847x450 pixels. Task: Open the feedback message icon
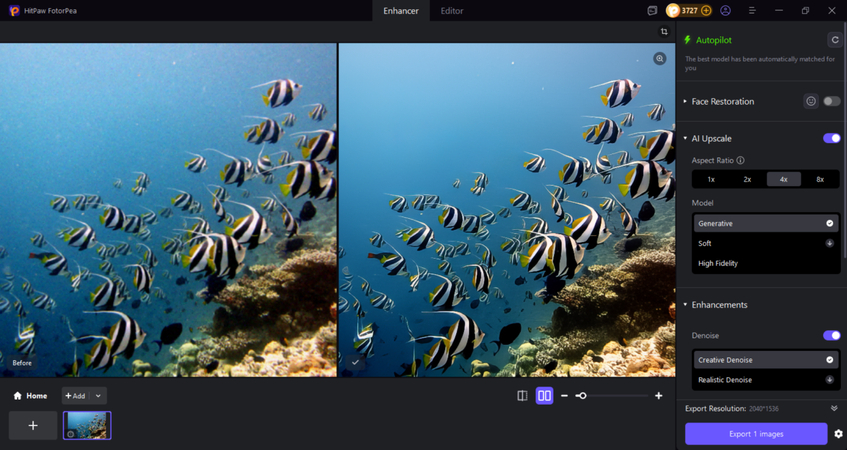pyautogui.click(x=653, y=10)
